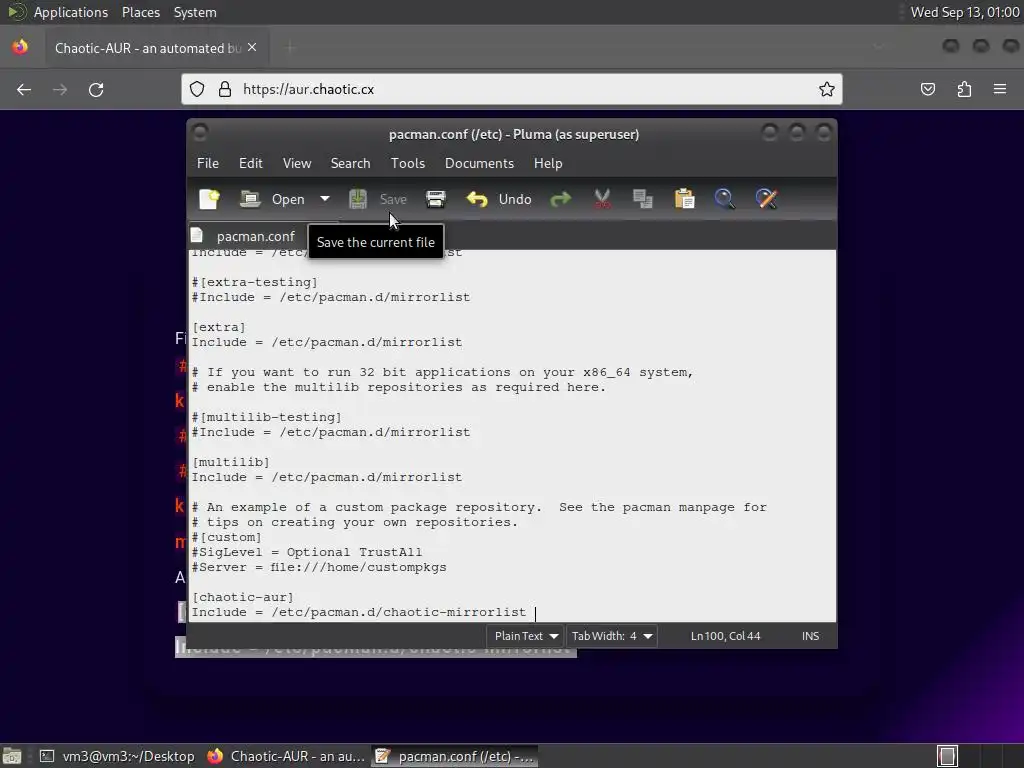The image size is (1024, 768).
Task: Click the Redo green arrow icon
Action: 560,199
